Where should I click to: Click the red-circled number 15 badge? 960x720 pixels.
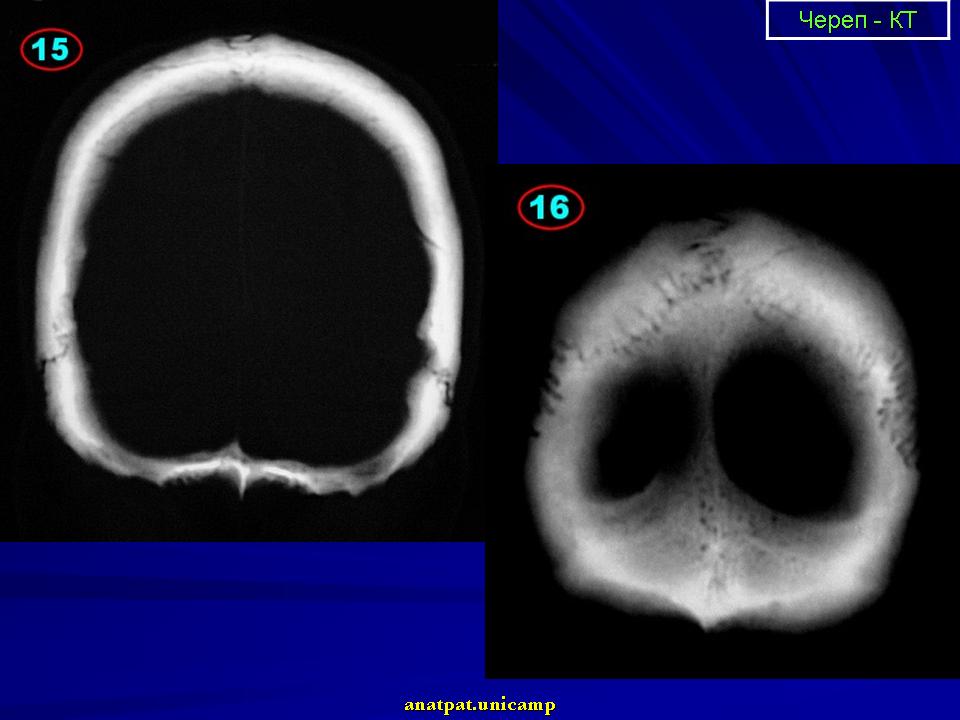point(50,51)
